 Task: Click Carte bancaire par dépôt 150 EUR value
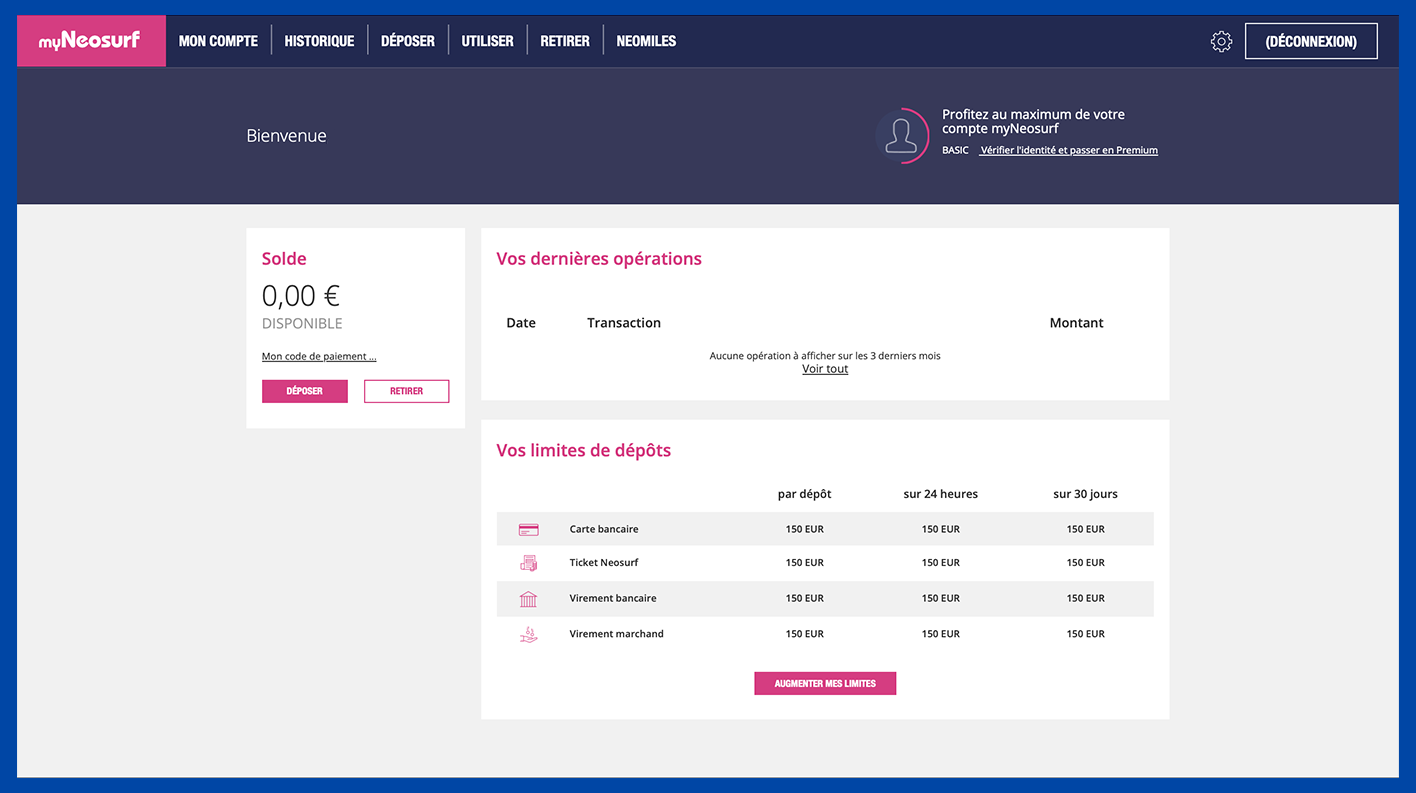coord(805,529)
